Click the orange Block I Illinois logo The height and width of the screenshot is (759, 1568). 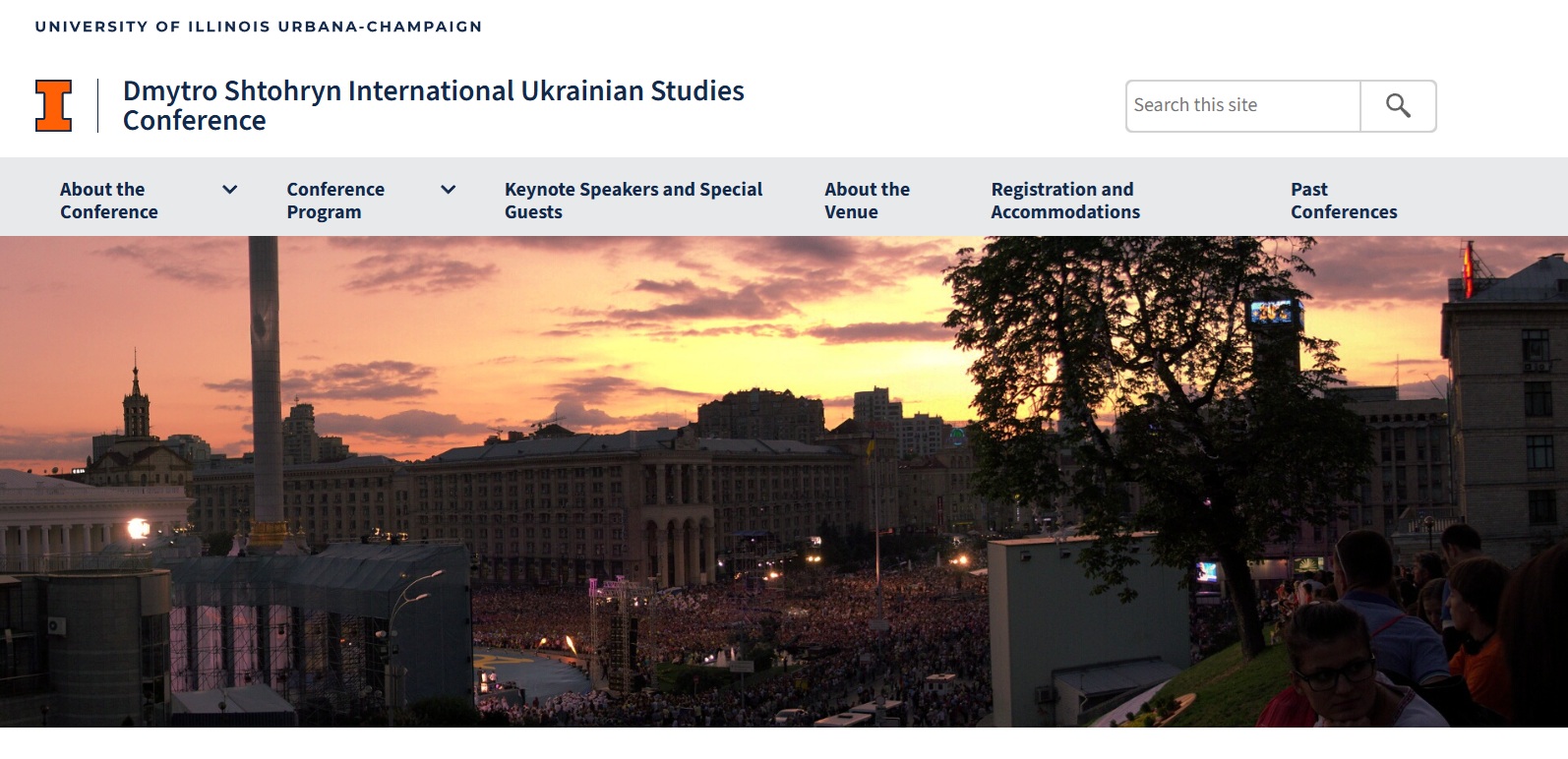click(53, 105)
